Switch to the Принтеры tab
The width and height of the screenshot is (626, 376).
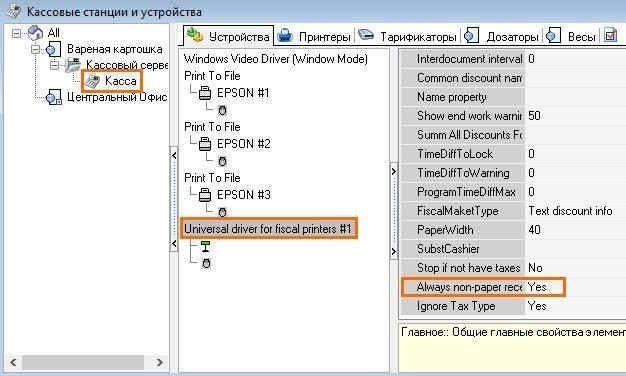point(314,37)
